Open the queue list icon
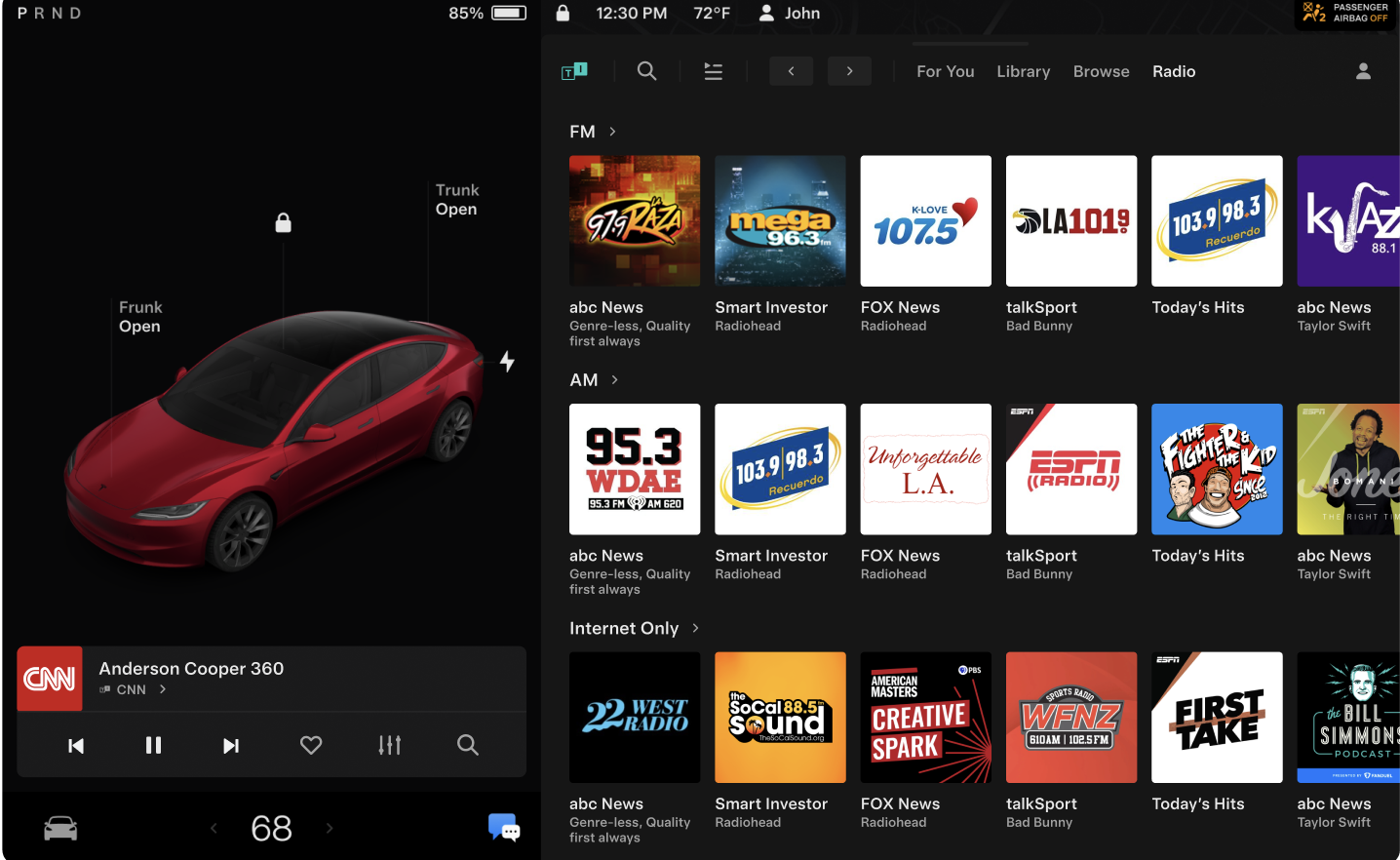The width and height of the screenshot is (1400, 860). (714, 71)
